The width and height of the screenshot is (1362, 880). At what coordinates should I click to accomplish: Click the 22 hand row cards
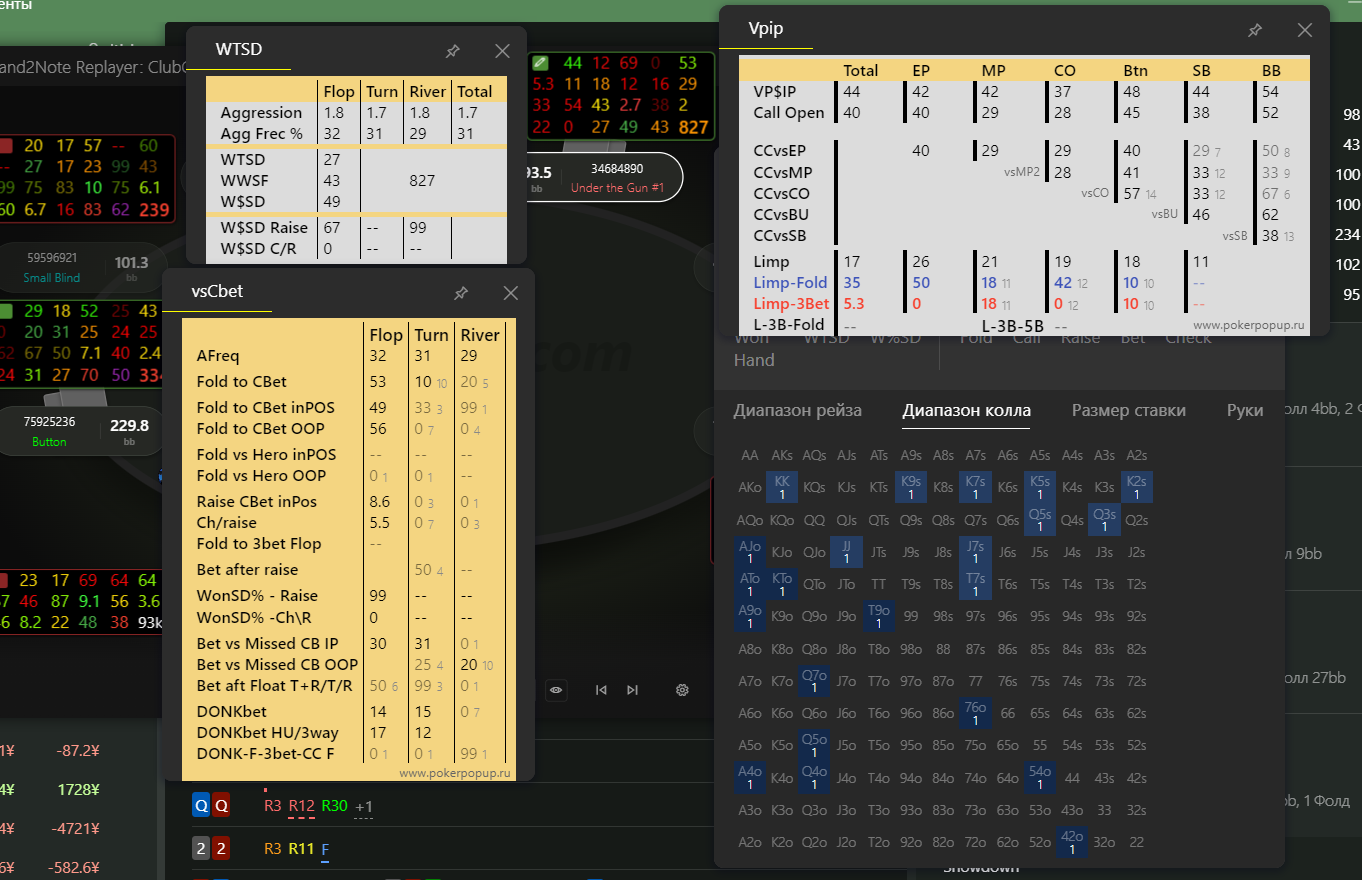[211, 849]
